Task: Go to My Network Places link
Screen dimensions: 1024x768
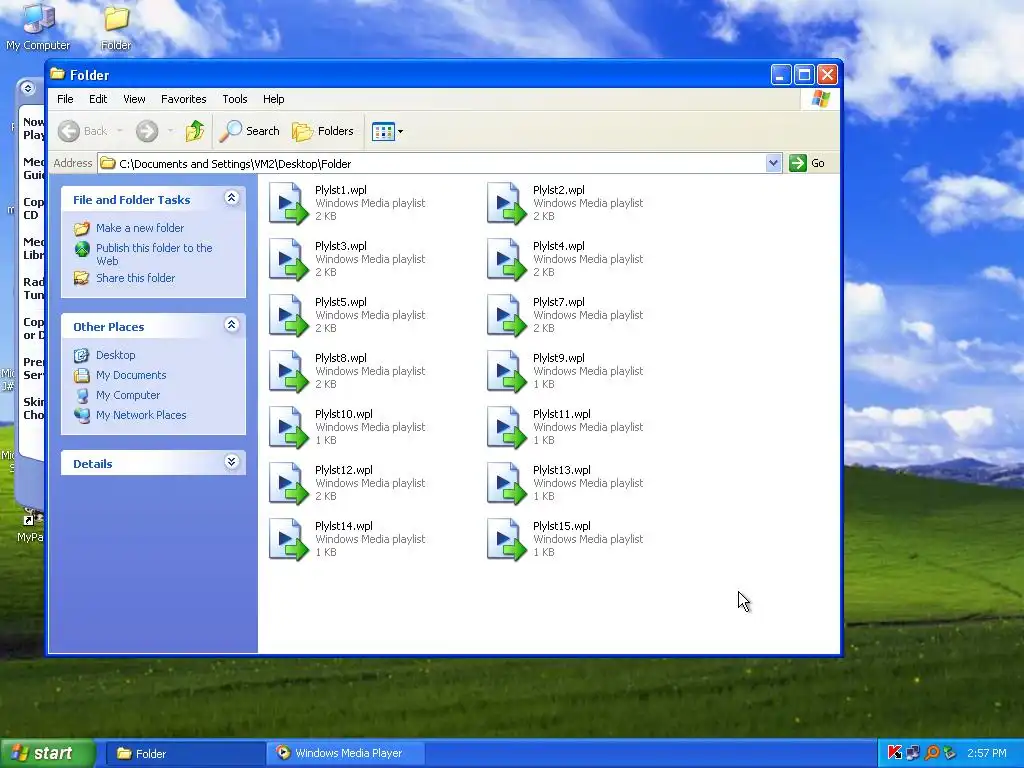Action: pos(141,415)
